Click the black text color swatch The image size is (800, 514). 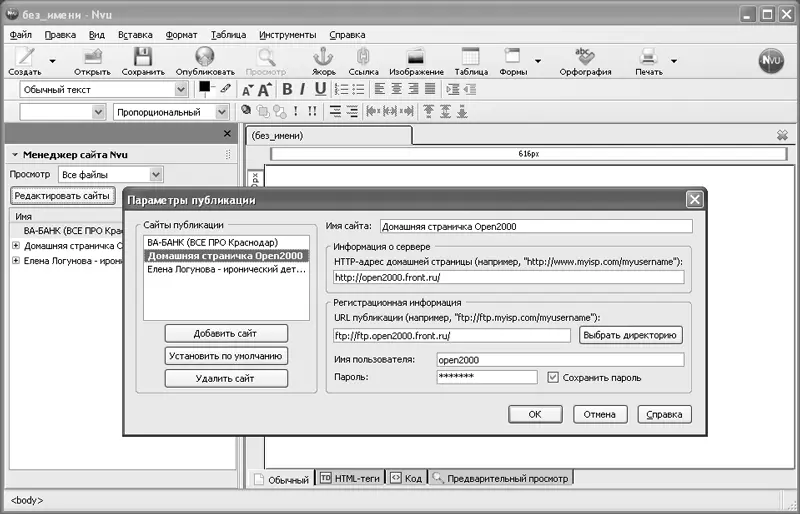click(x=205, y=88)
